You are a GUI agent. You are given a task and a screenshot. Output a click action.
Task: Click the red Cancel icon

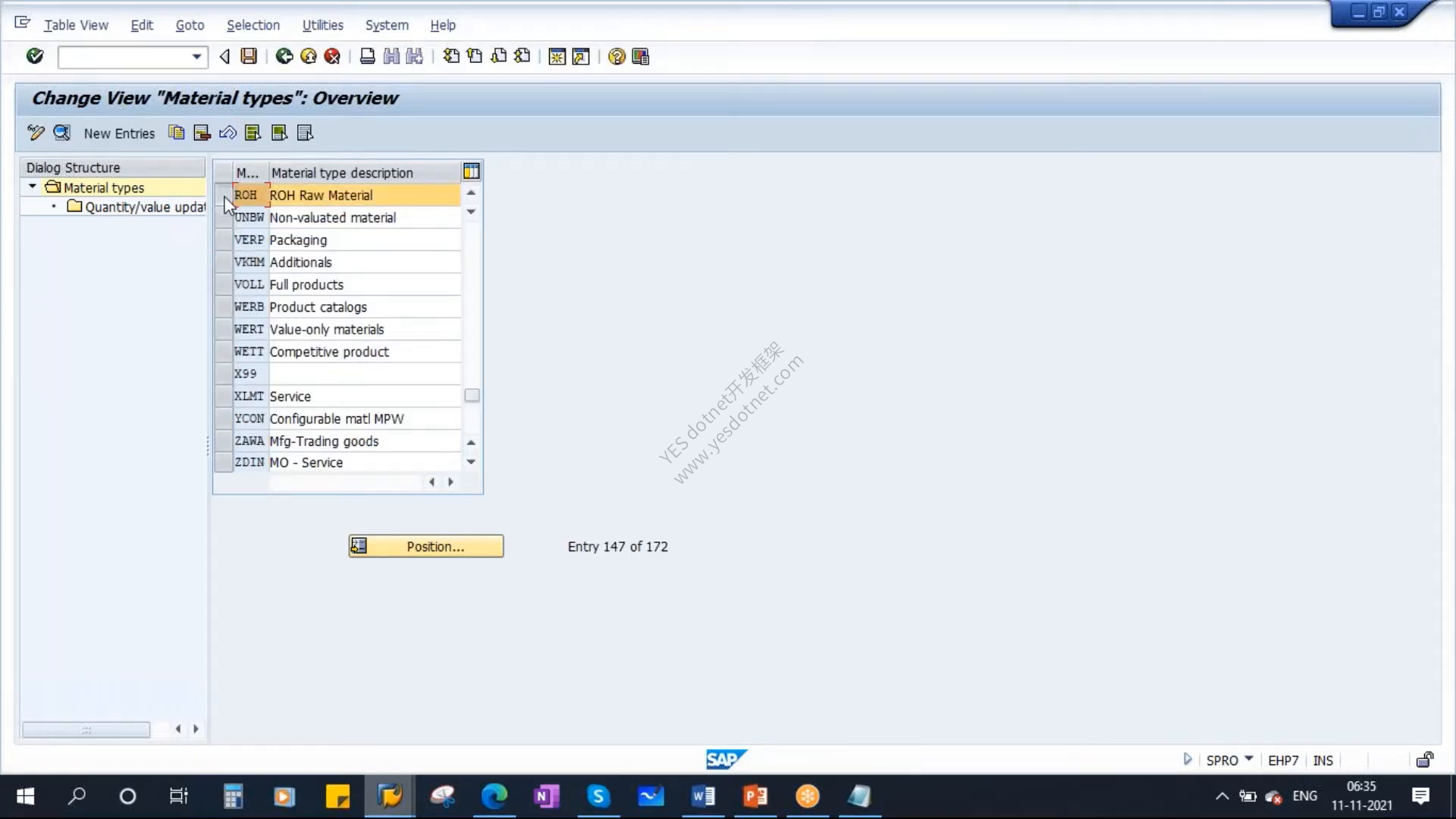332,56
